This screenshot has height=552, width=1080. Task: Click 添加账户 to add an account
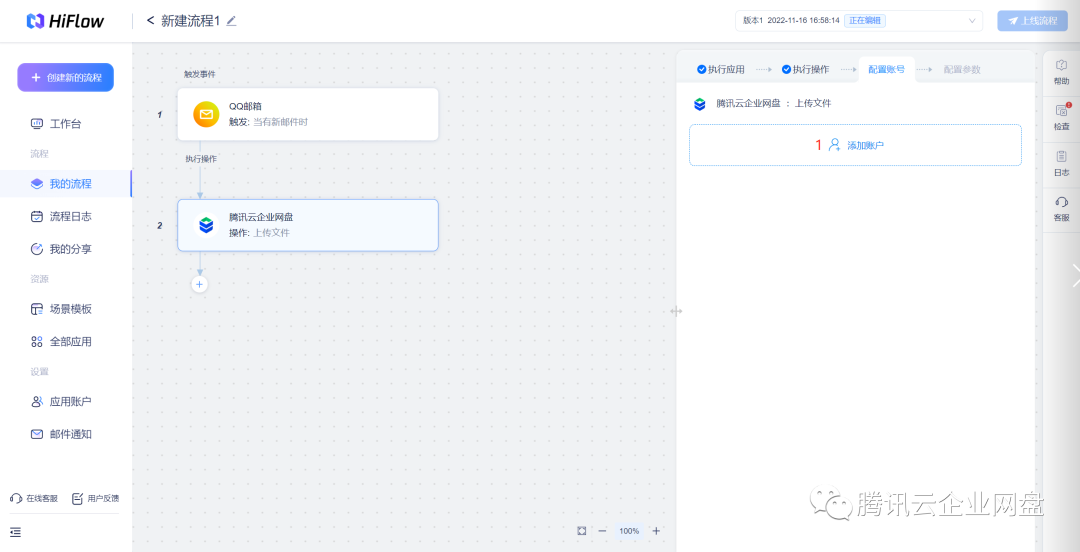855,145
